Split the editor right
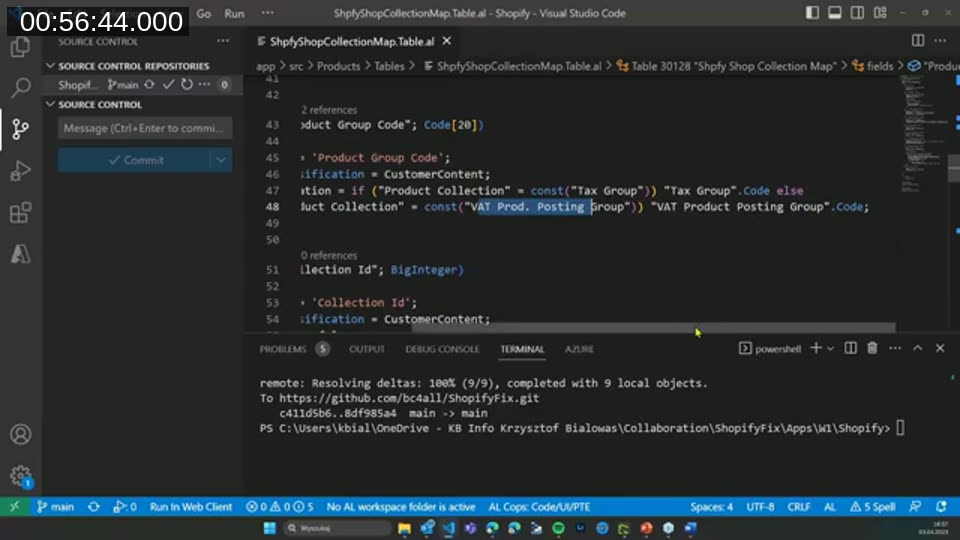The height and width of the screenshot is (540, 960). 918,41
